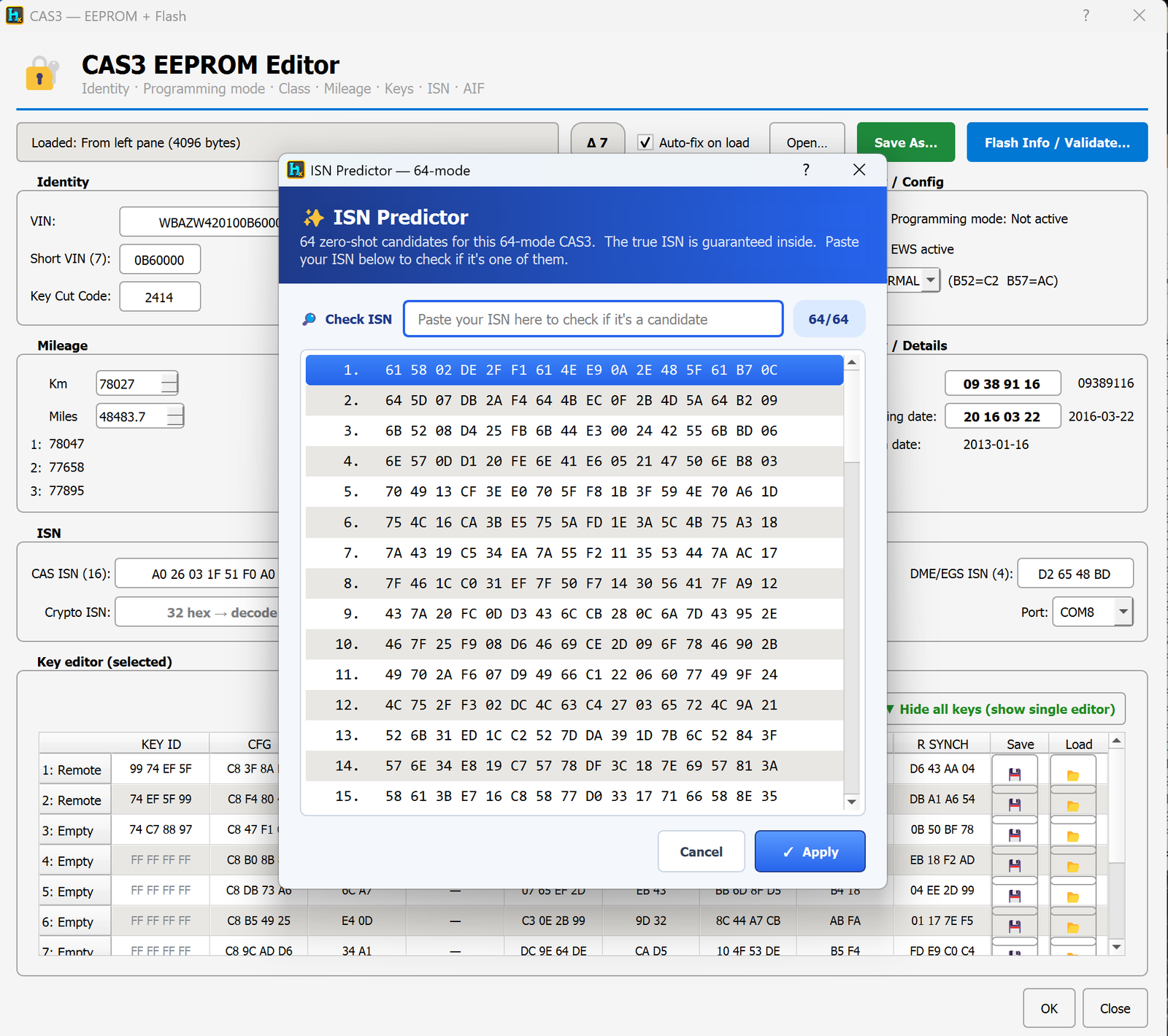Viewport: 1168px width, 1036px height.
Task: Close the ISN Predictor dialog
Action: 859,170
